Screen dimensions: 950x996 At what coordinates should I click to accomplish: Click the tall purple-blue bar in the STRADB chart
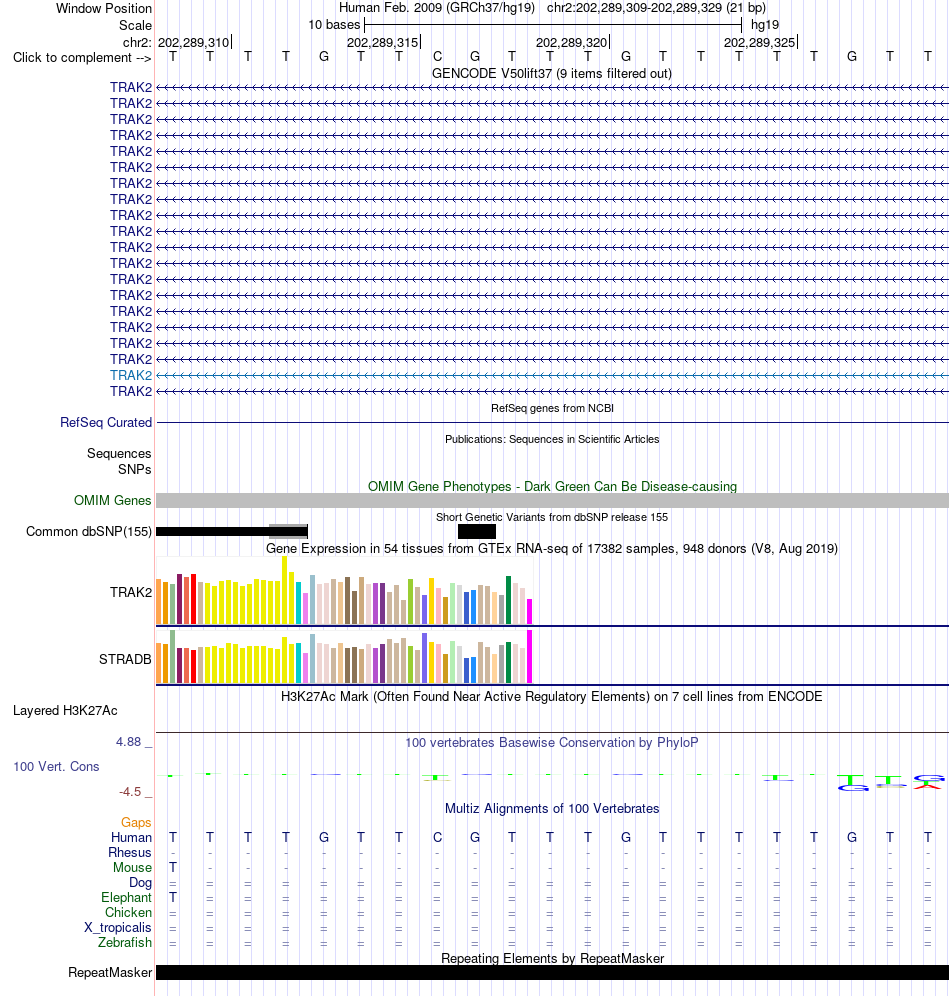[424, 658]
